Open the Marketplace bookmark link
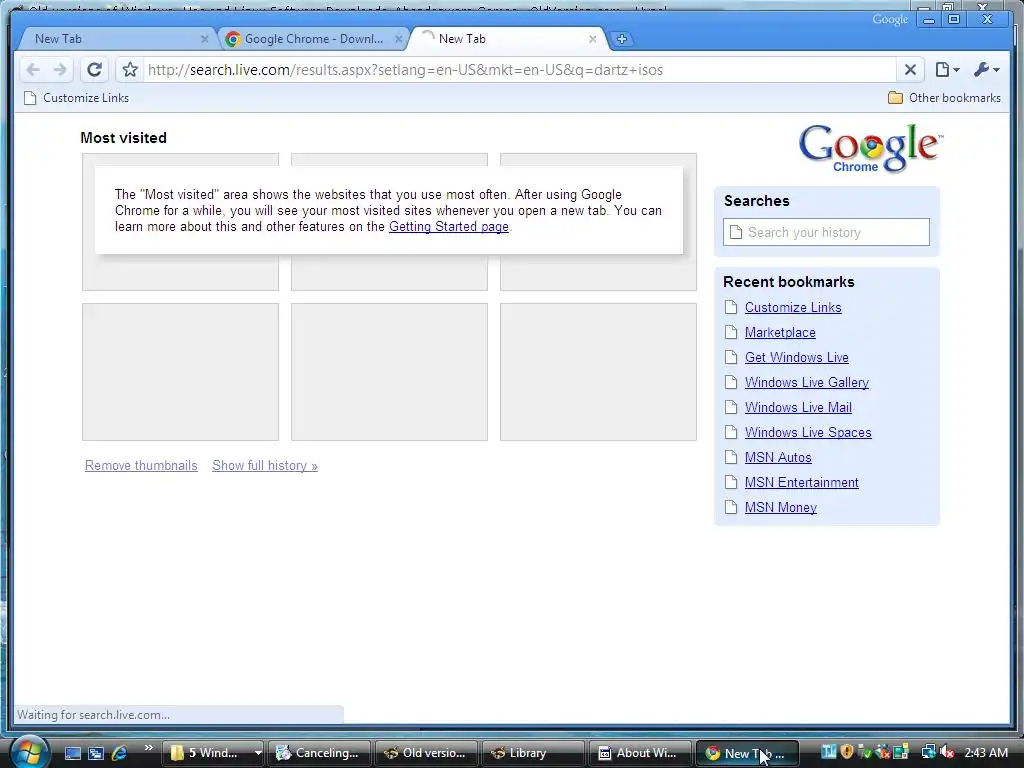The image size is (1024, 768). pos(780,332)
